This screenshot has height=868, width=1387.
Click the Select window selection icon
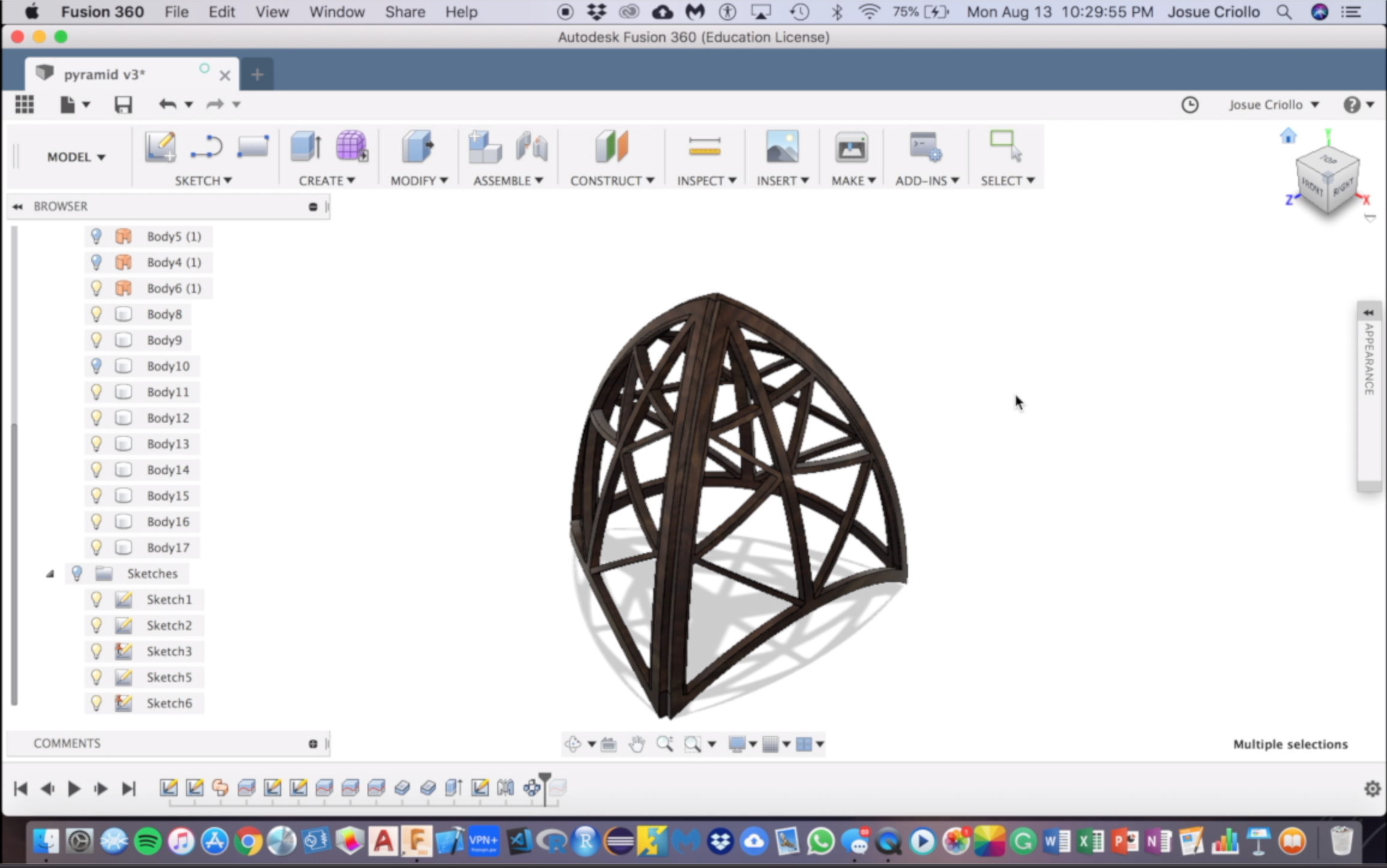[x=1006, y=146]
